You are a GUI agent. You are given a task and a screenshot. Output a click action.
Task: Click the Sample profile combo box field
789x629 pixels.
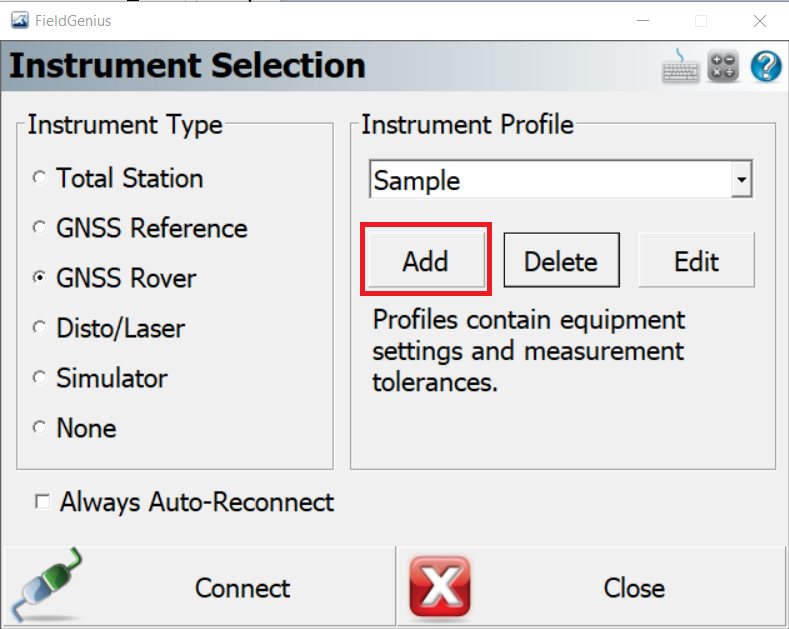[x=561, y=180]
